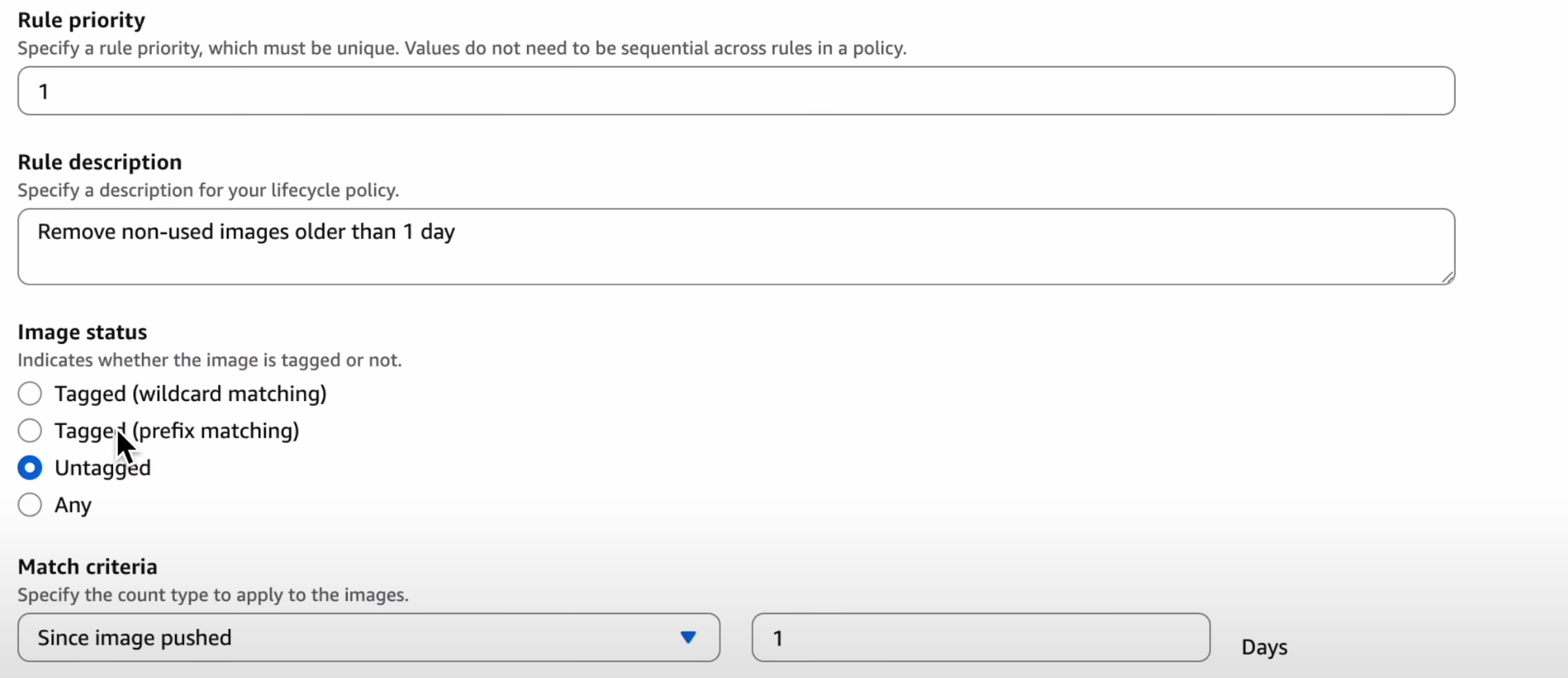Choose the Untagged radio button
This screenshot has height=678, width=1568.
(30, 468)
